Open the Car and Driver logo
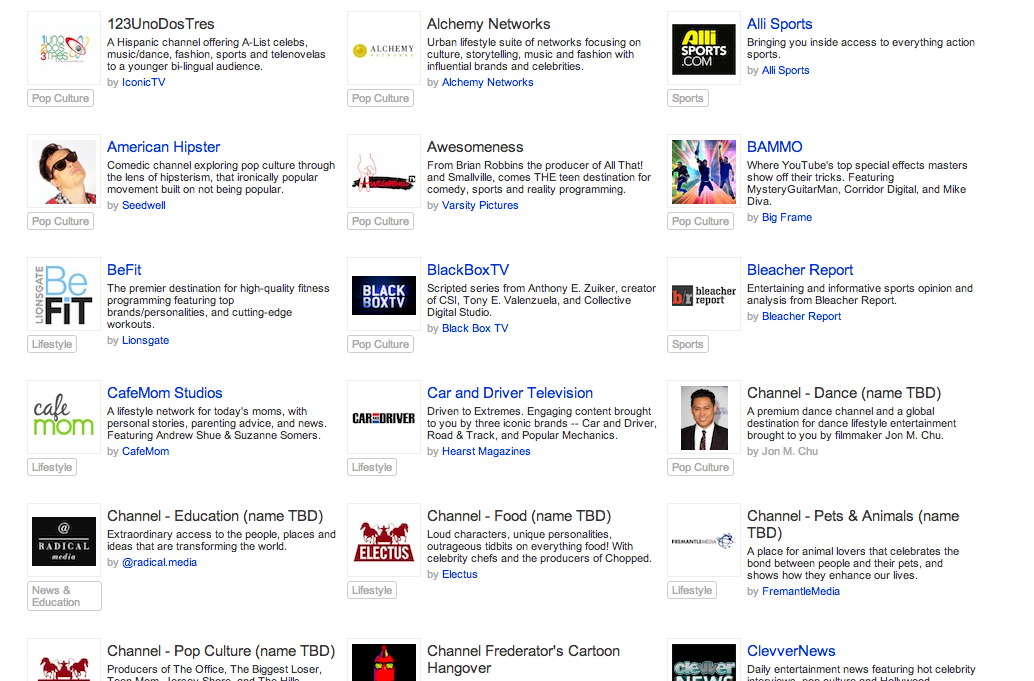This screenshot has height=681, width=1034. coord(384,417)
